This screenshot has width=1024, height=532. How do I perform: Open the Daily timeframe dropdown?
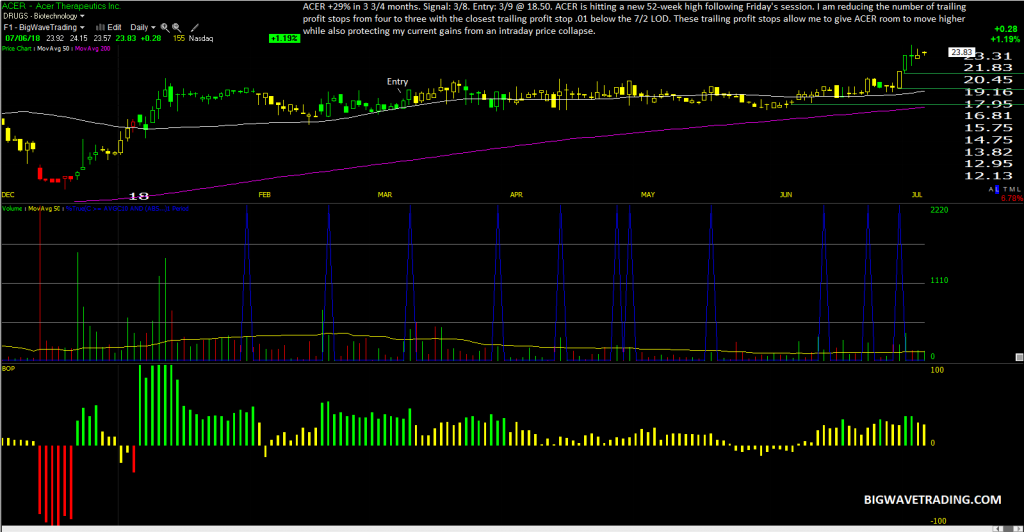click(x=143, y=27)
